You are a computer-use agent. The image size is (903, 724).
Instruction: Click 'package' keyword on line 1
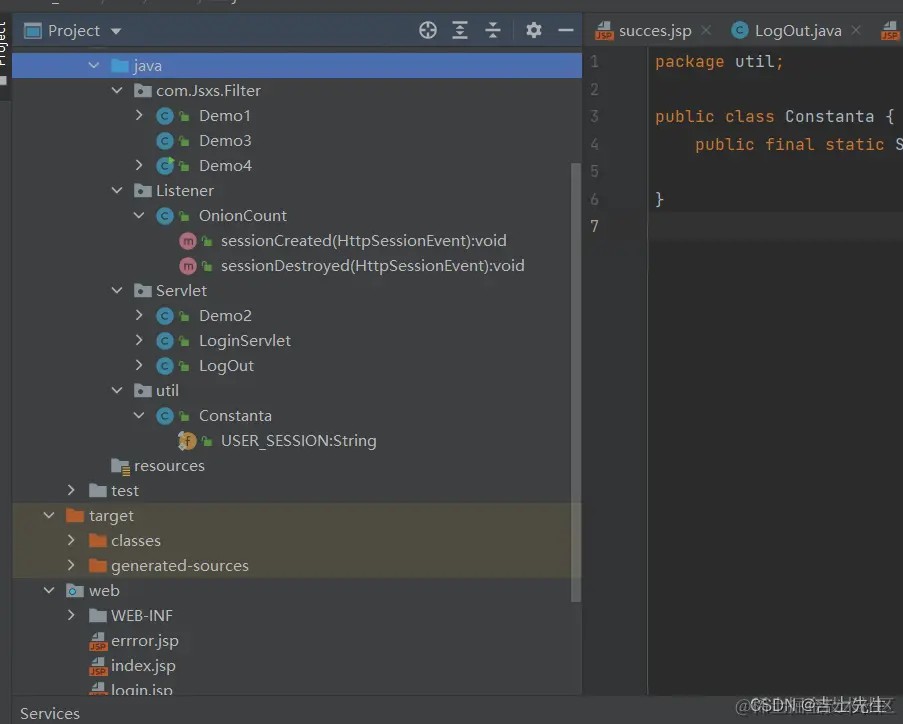(x=689, y=62)
